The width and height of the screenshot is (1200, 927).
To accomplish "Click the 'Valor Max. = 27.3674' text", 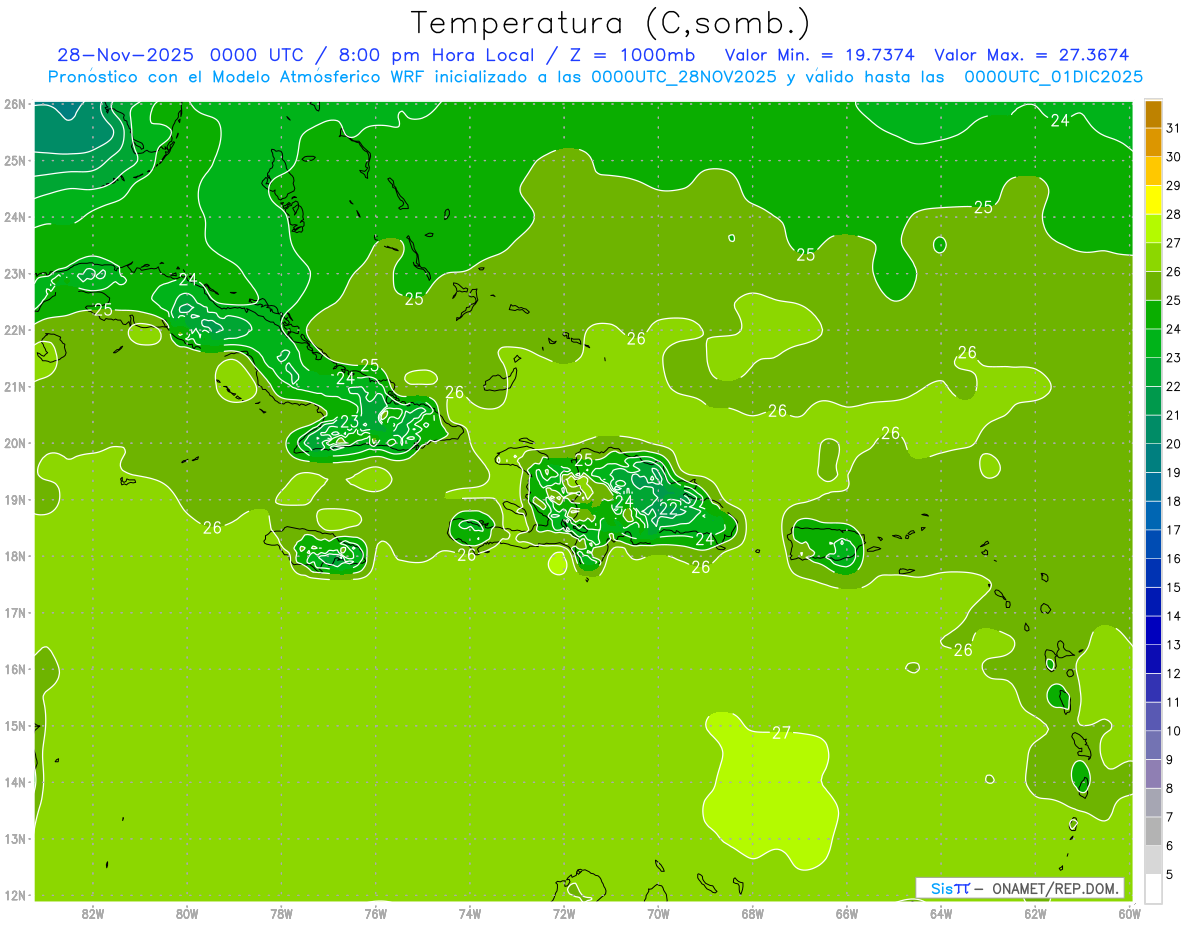I will [x=1031, y=55].
